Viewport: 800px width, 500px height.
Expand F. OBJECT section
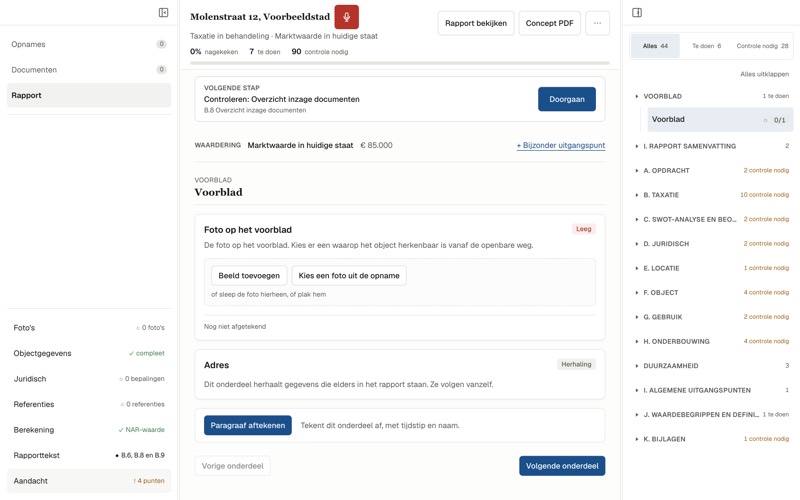click(712, 293)
